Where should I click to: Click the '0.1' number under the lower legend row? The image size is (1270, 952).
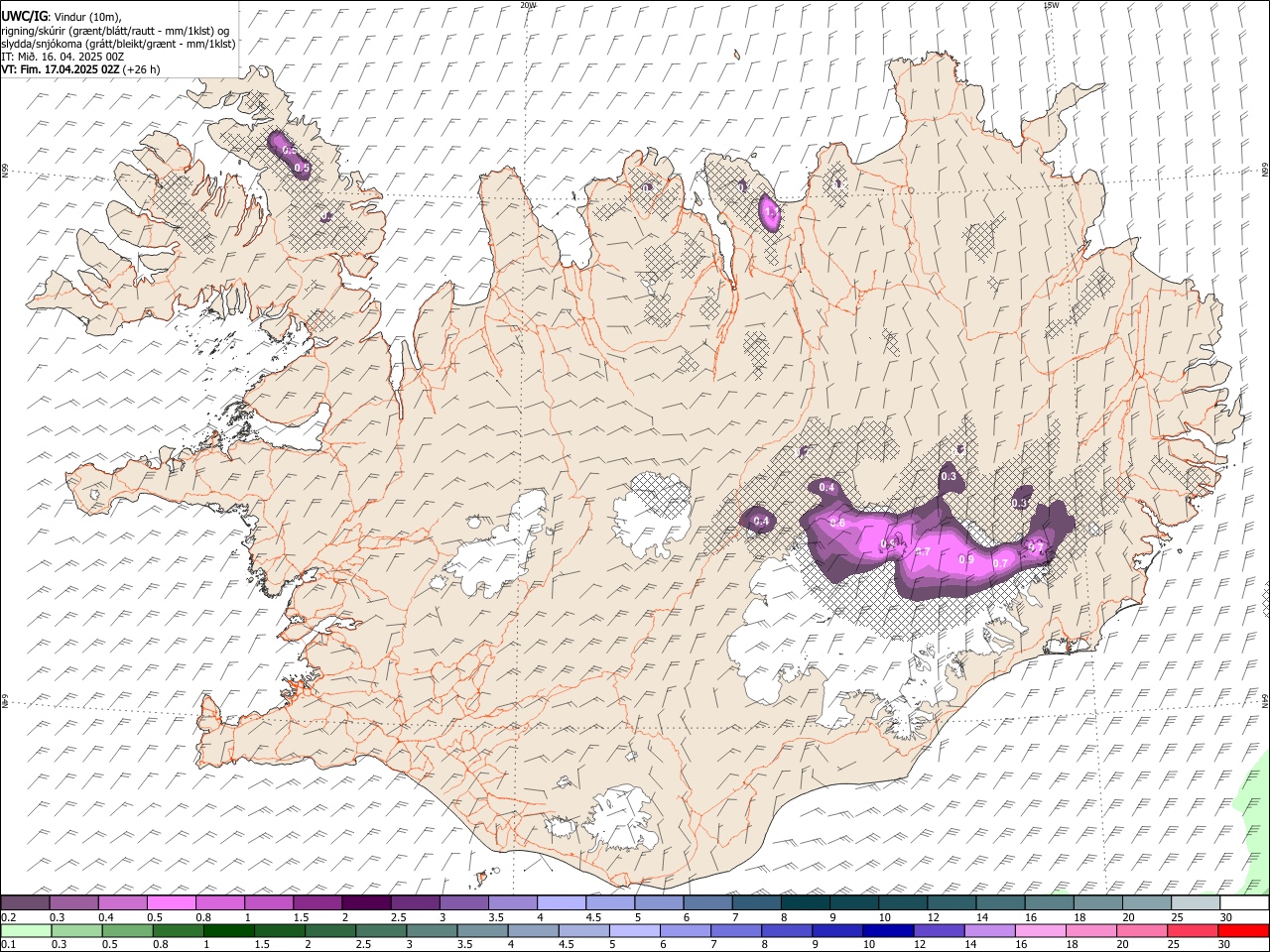(10, 944)
